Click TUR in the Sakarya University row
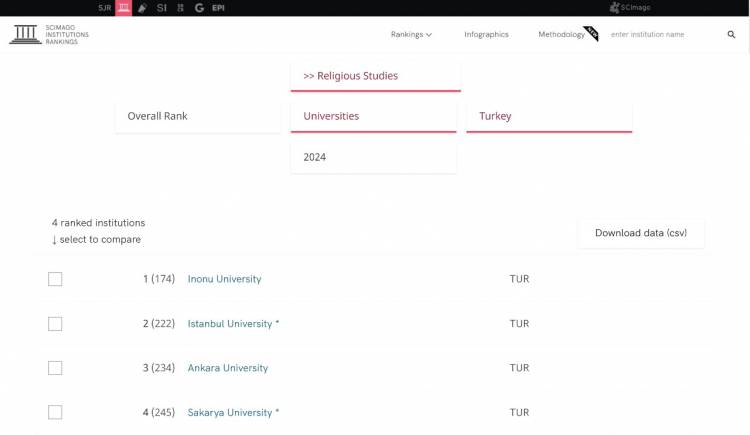Image resolution: width=750 pixels, height=435 pixels. [519, 413]
